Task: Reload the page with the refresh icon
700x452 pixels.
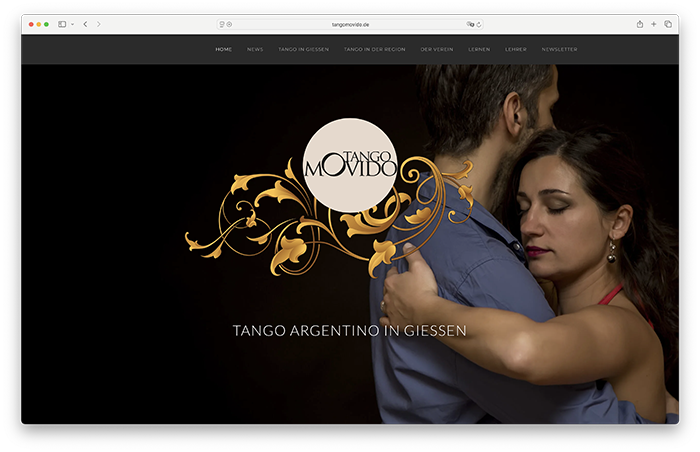Action: coord(479,25)
